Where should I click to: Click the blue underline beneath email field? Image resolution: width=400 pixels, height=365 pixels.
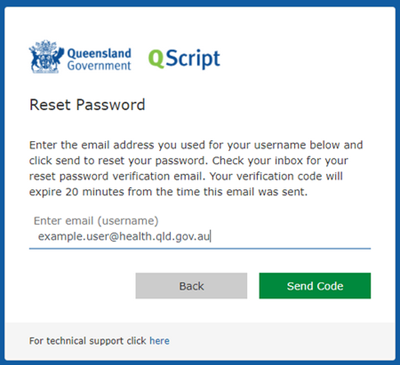pos(200,248)
